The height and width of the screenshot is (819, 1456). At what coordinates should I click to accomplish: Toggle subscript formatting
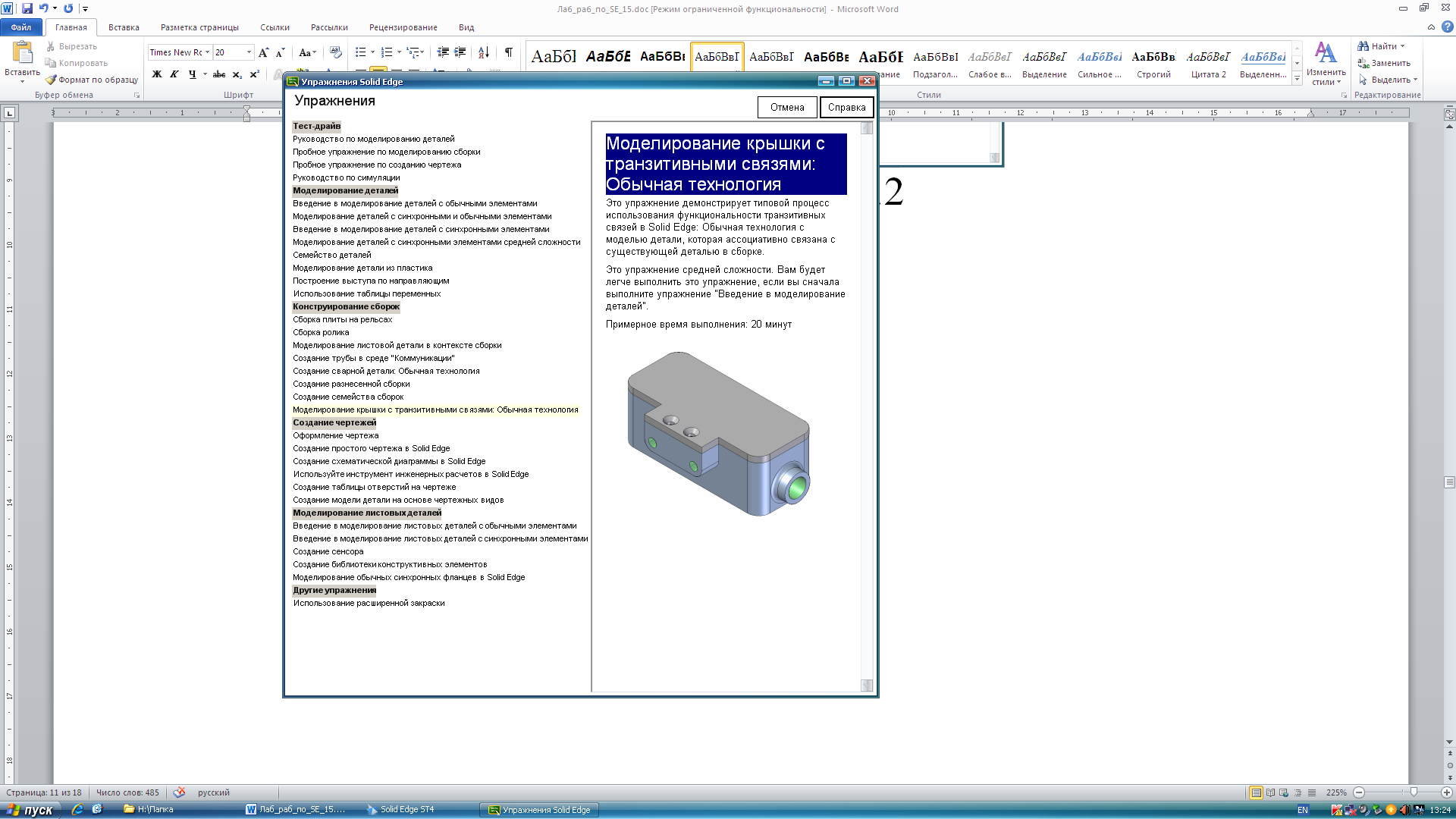tap(237, 74)
